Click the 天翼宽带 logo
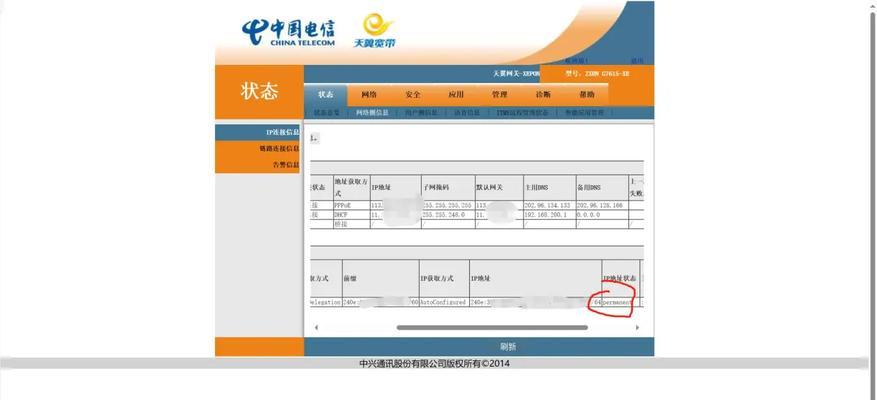The image size is (877, 400). pyautogui.click(x=375, y=31)
